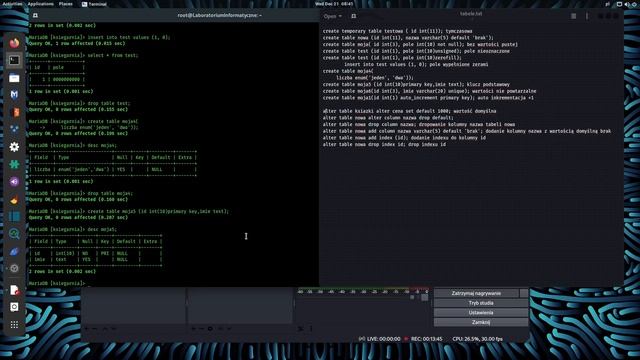Click the alter table ksiazki line in editor
640x360 pixels.
409,111
